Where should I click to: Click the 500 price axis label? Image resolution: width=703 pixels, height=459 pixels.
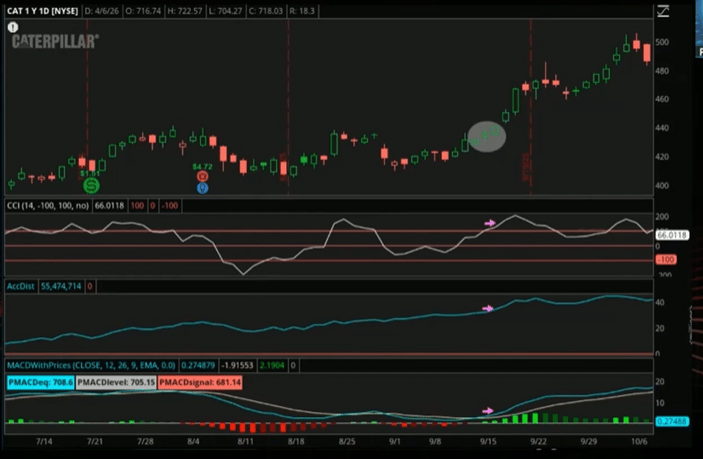click(662, 42)
